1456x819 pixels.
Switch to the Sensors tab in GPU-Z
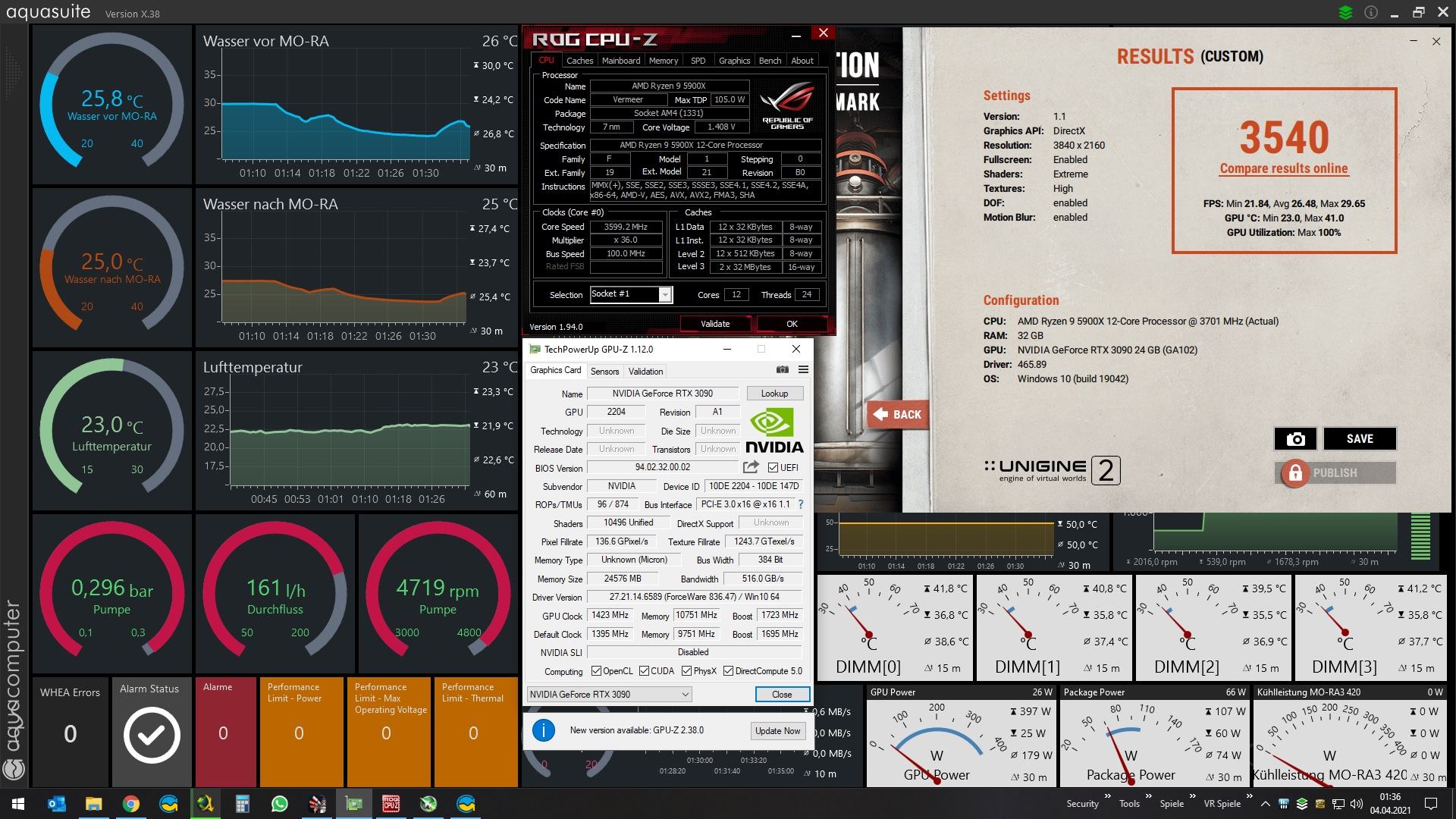(604, 371)
